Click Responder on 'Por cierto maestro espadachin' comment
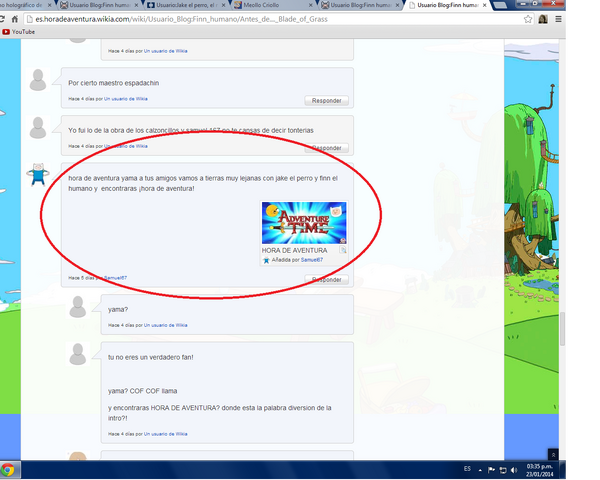This screenshot has height=480, width=600. (x=326, y=101)
